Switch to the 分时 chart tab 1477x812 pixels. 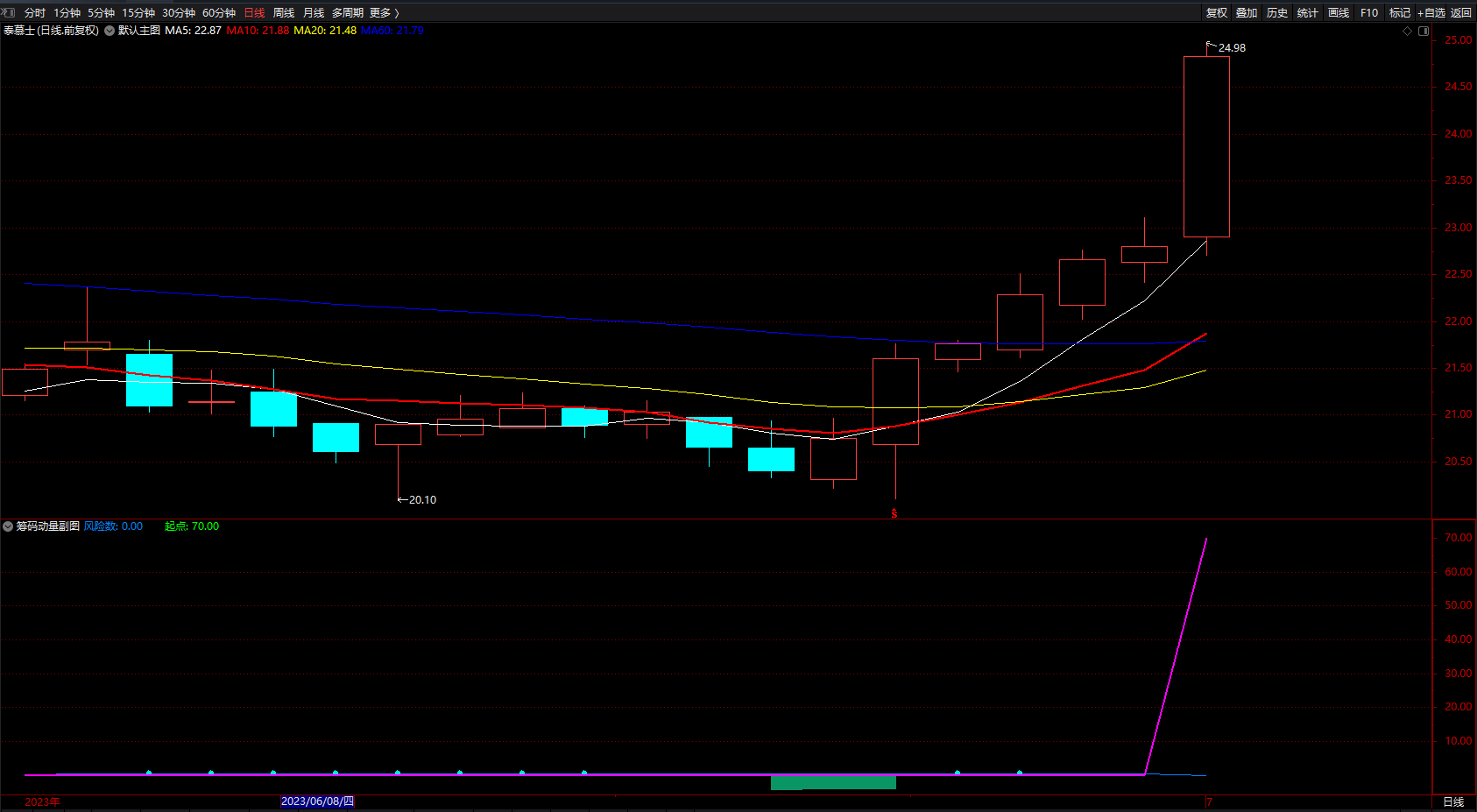35,13
